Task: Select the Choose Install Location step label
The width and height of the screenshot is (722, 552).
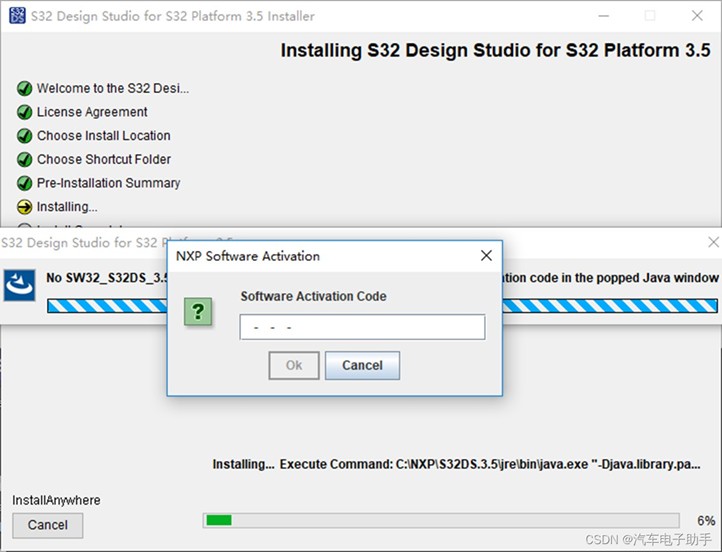Action: [103, 136]
